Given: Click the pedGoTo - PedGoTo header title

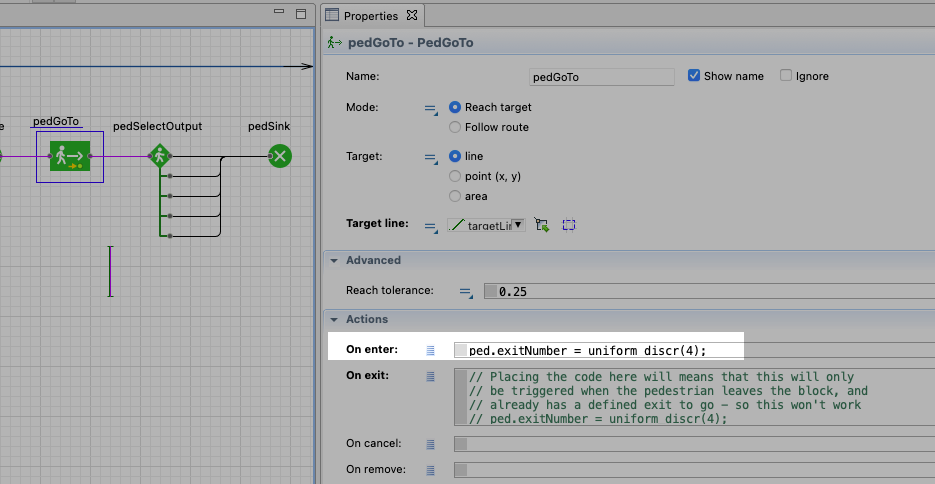Looking at the screenshot, I should (x=411, y=43).
